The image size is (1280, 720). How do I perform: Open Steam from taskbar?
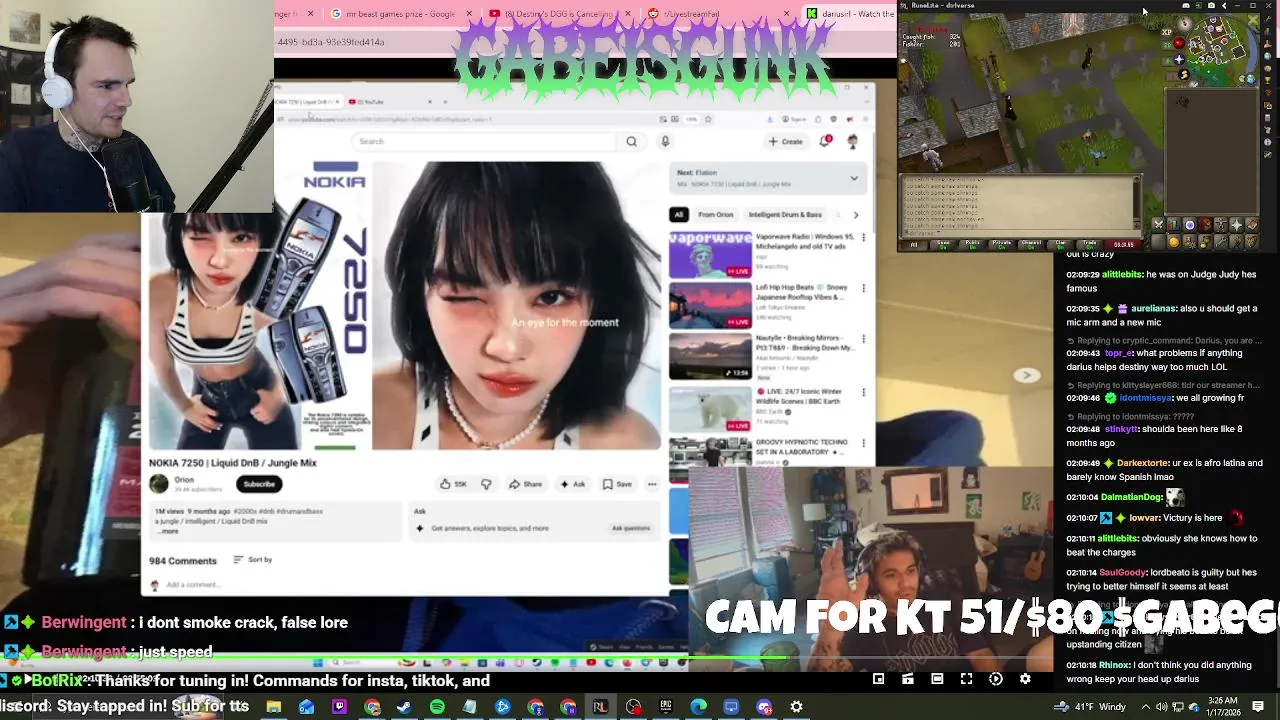point(404,707)
